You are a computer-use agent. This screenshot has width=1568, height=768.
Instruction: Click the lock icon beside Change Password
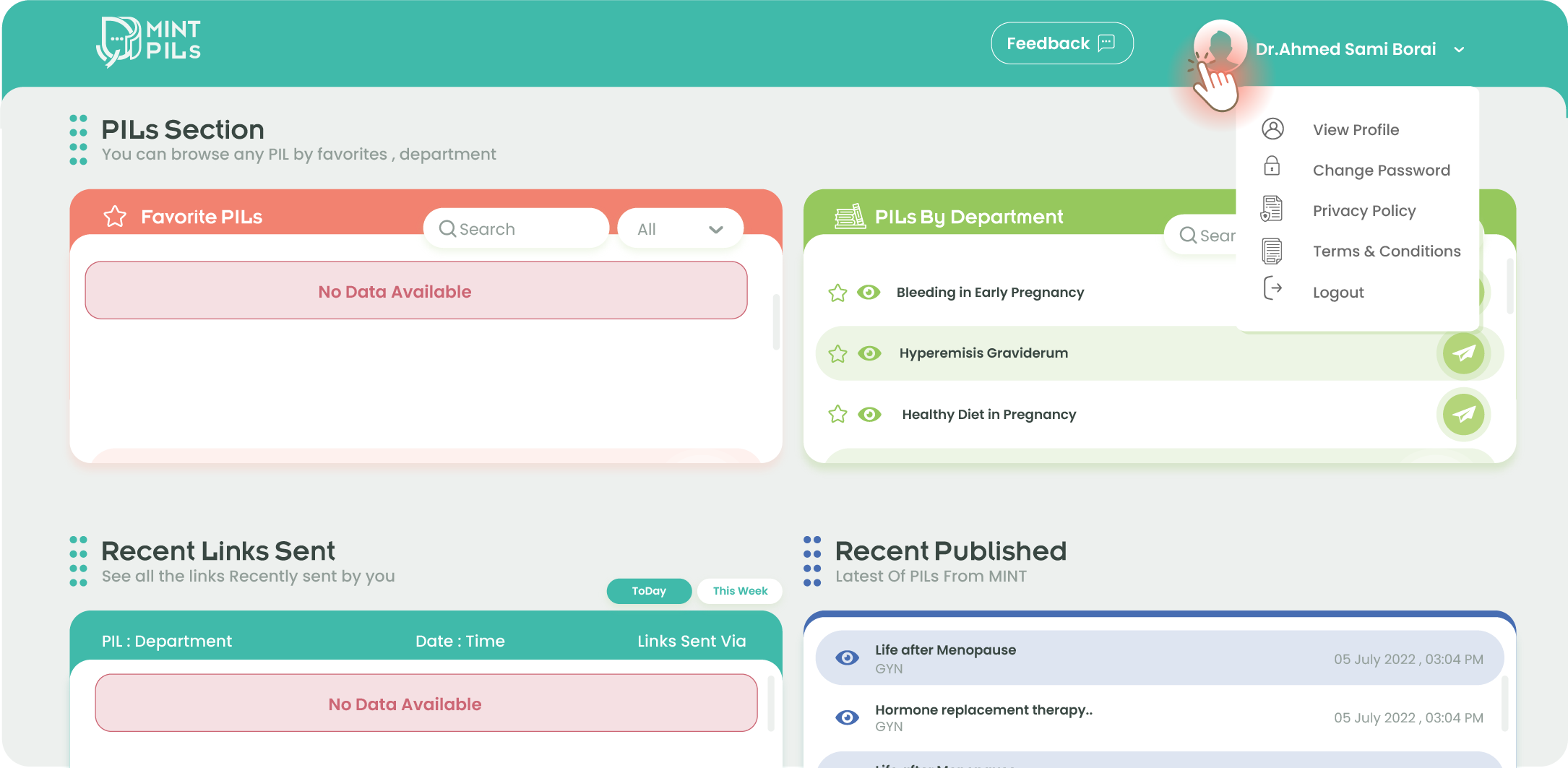point(1272,167)
